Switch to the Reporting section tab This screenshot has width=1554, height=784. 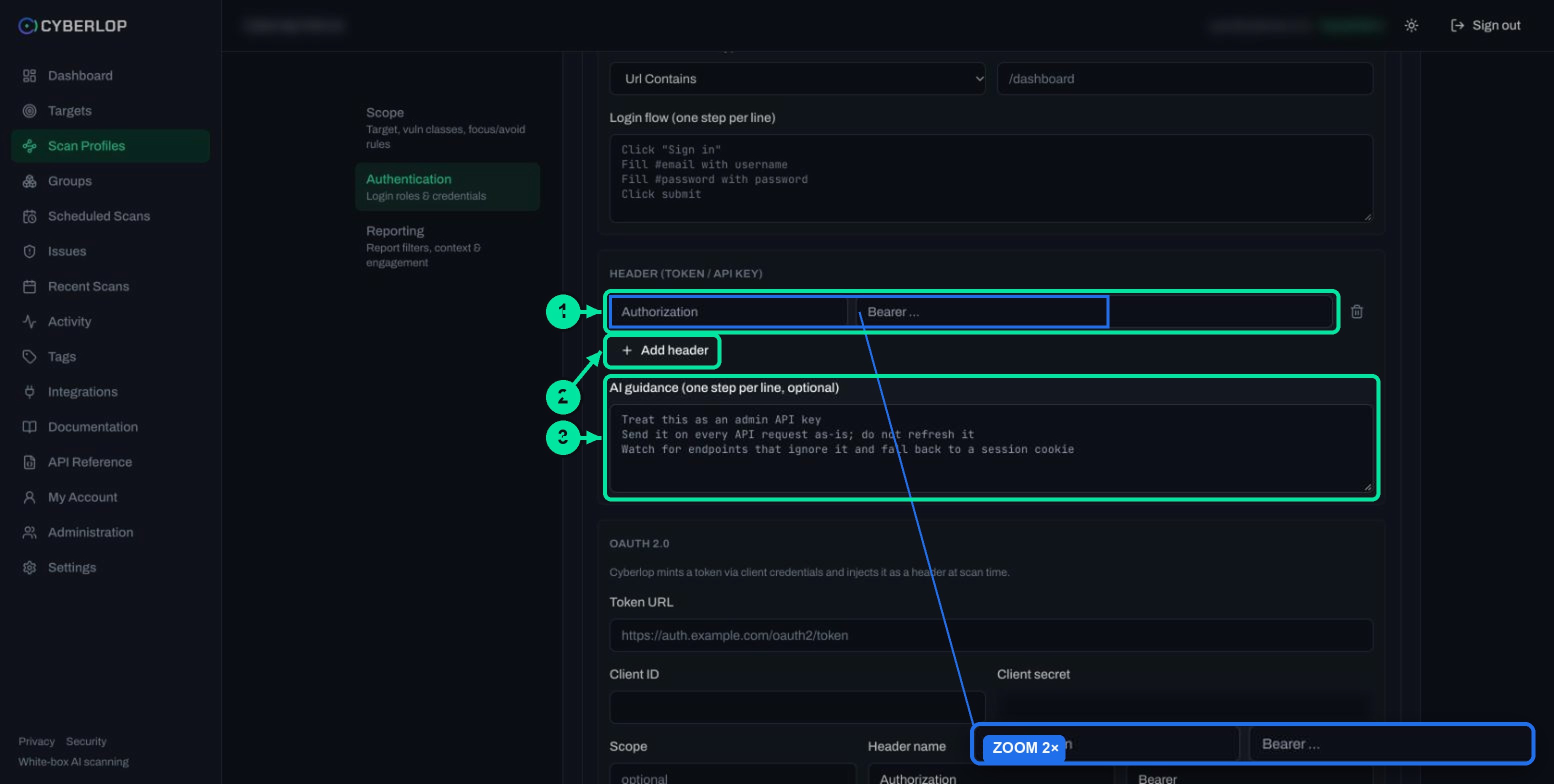447,246
